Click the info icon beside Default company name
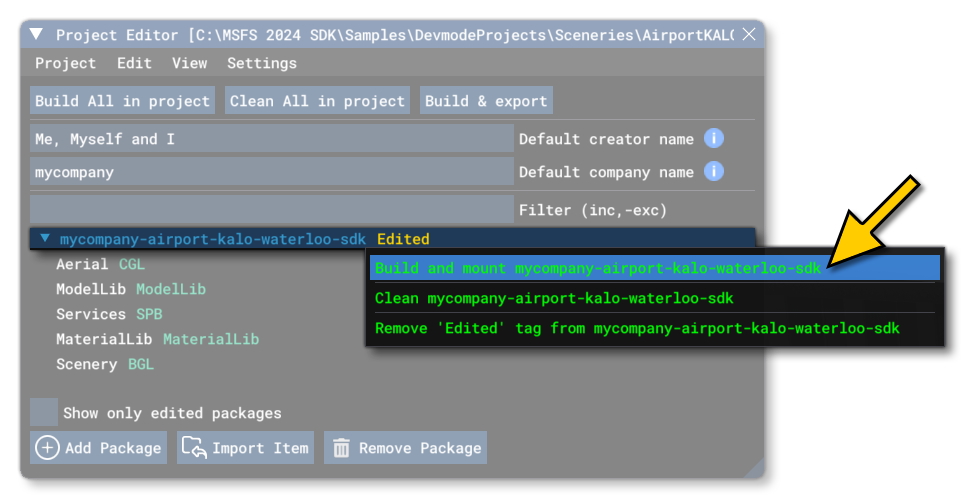 pyautogui.click(x=713, y=172)
